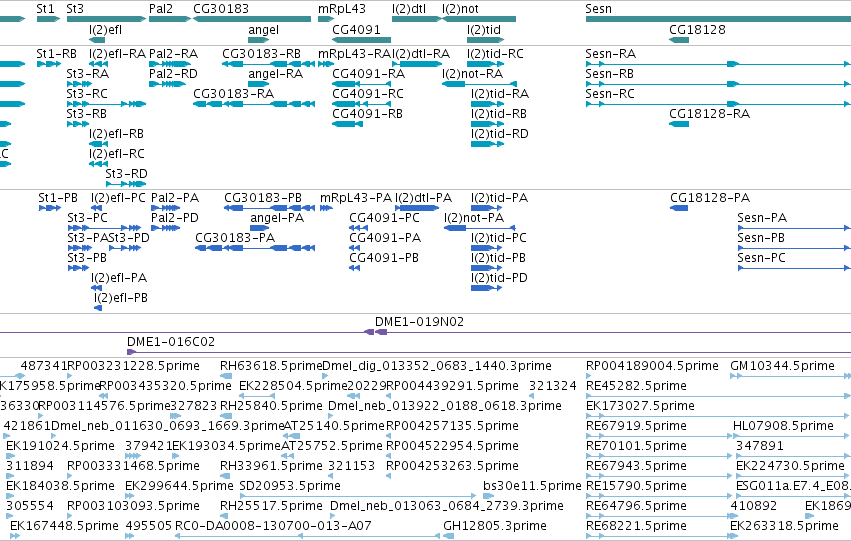Click the Sesn-PC protein label
The width and height of the screenshot is (851, 541).
(x=761, y=258)
